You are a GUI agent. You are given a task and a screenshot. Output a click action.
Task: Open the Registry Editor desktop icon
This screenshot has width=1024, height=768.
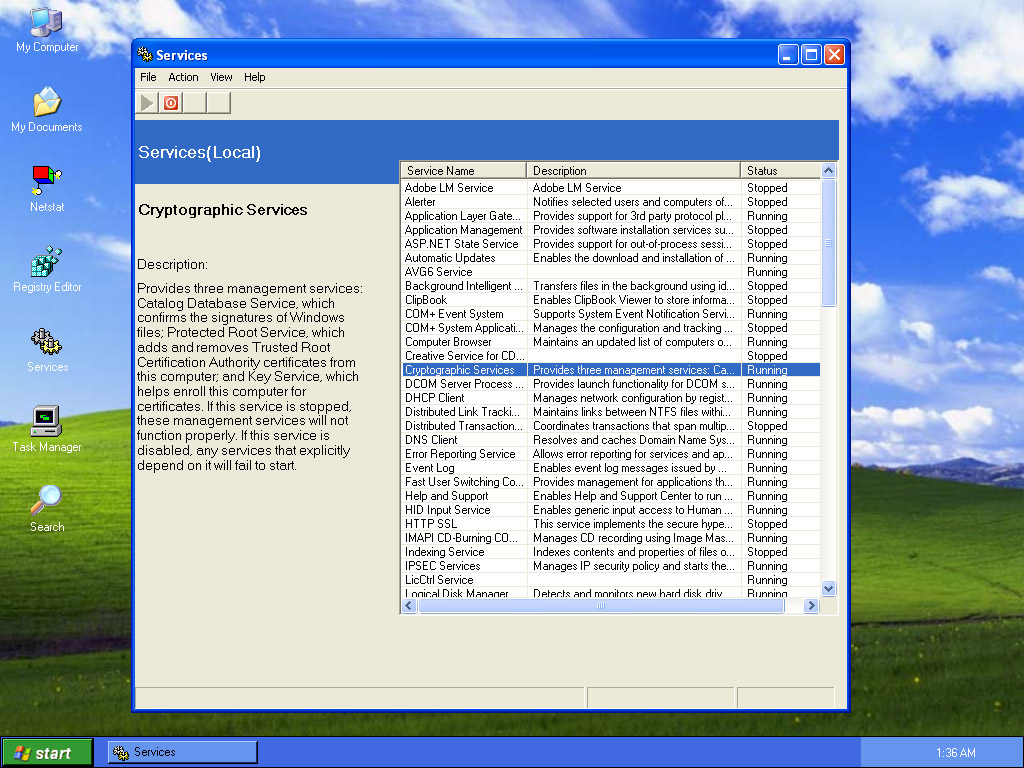(47, 270)
